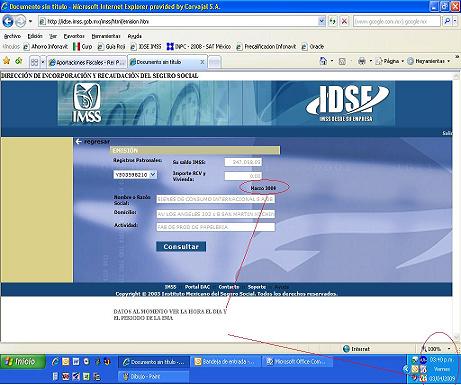Open the Página toolbar dropdown menu

coord(389,61)
